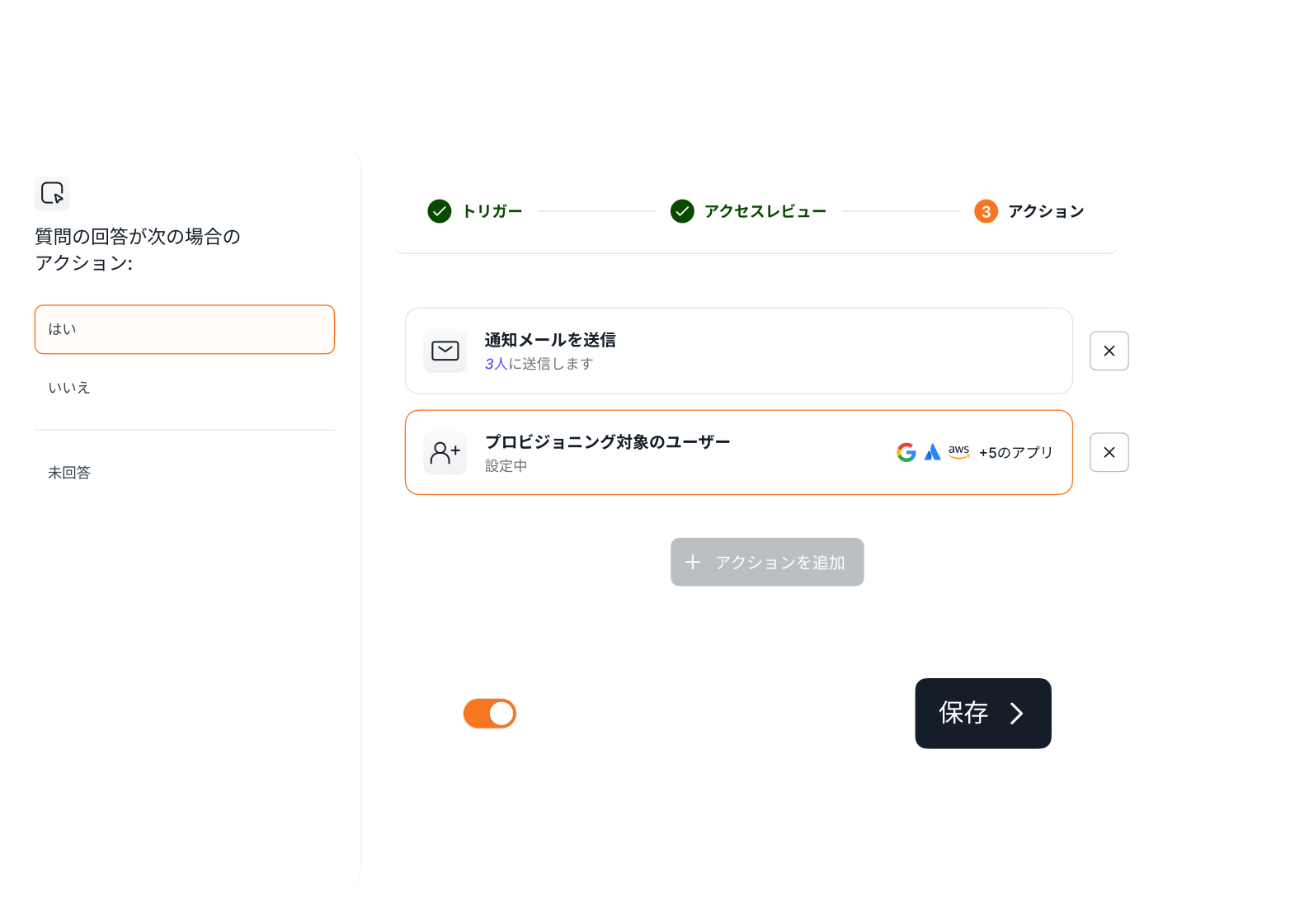
Task: Remove the 通知メールを送信 action
Action: coord(1109,351)
